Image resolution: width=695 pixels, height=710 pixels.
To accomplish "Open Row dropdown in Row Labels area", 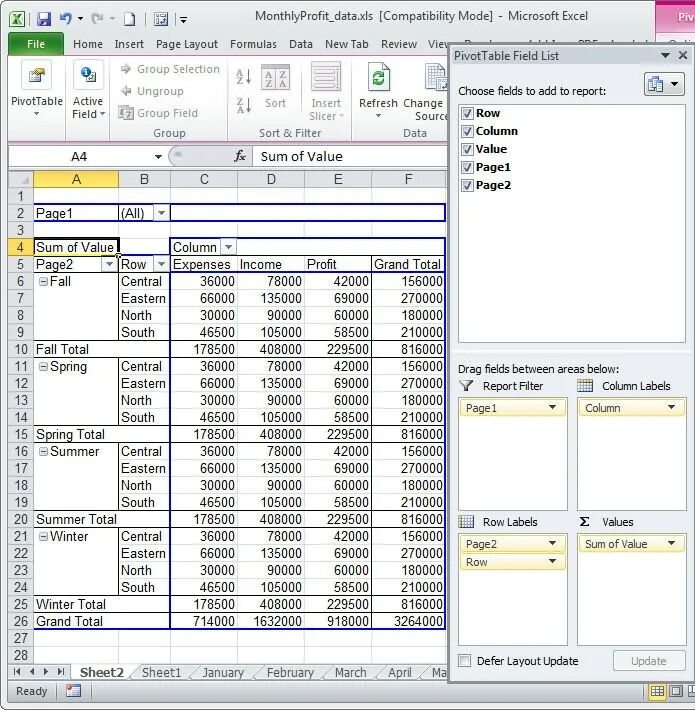I will point(552,561).
